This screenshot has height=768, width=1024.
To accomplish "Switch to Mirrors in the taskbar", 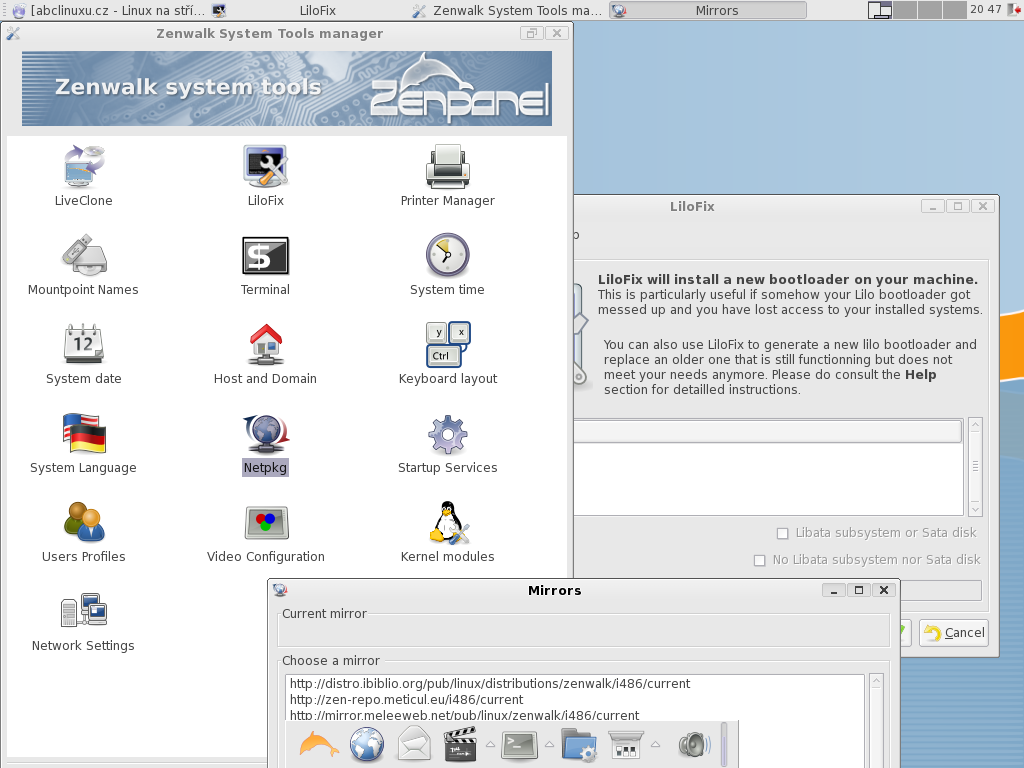I will pos(708,10).
